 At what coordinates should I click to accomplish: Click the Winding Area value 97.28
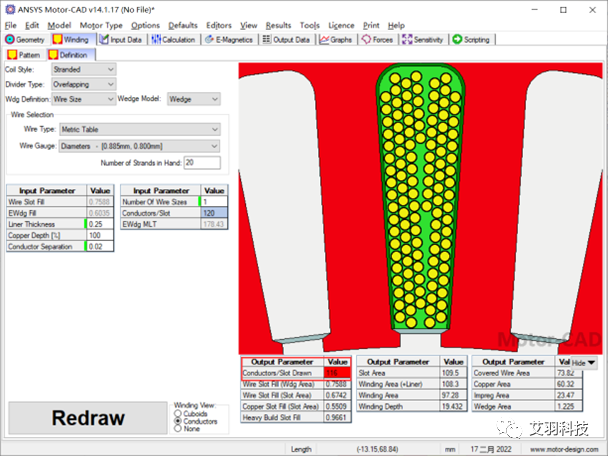(453, 396)
